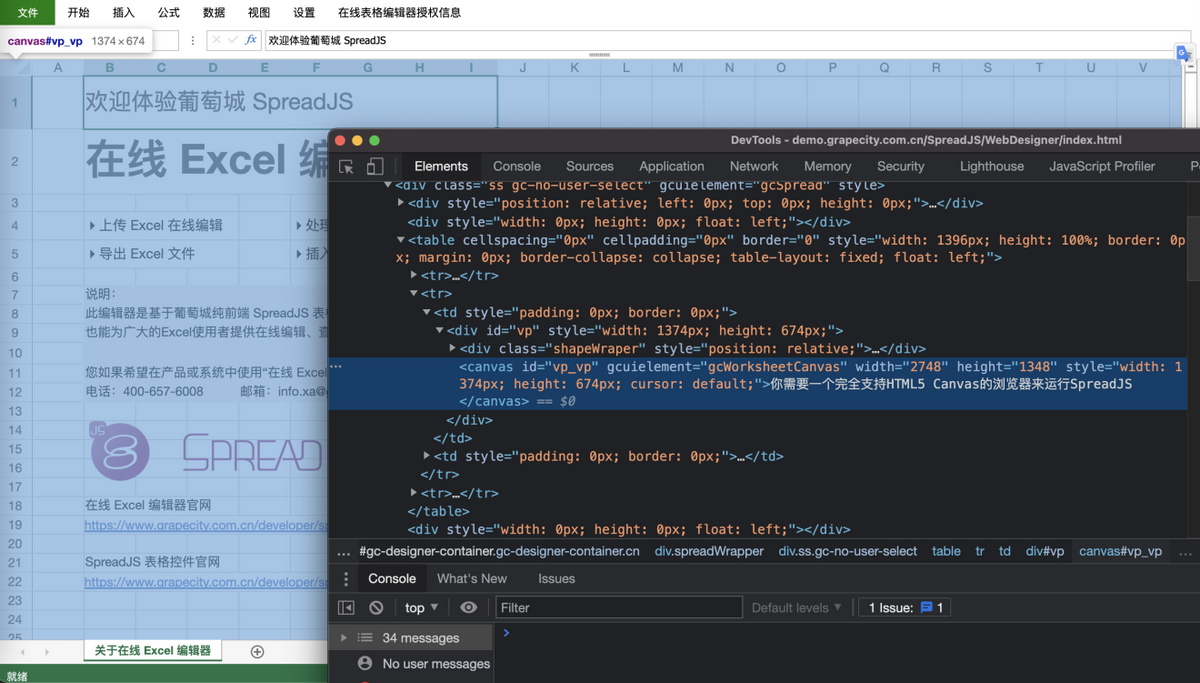Click breadcrumb table
This screenshot has height=683, width=1200.
[946, 551]
